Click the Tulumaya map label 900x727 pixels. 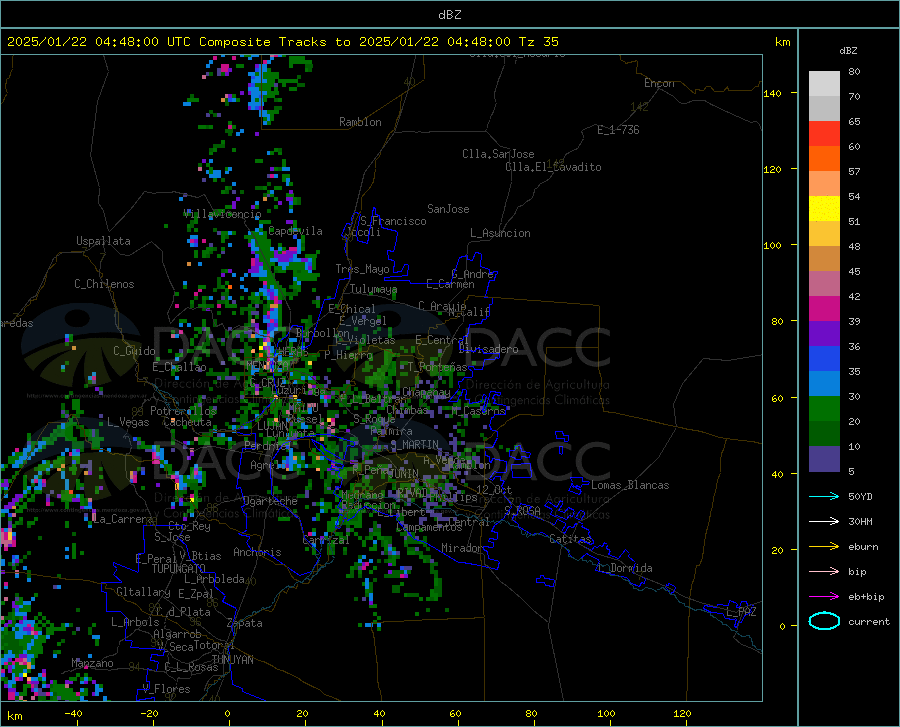coord(373,289)
